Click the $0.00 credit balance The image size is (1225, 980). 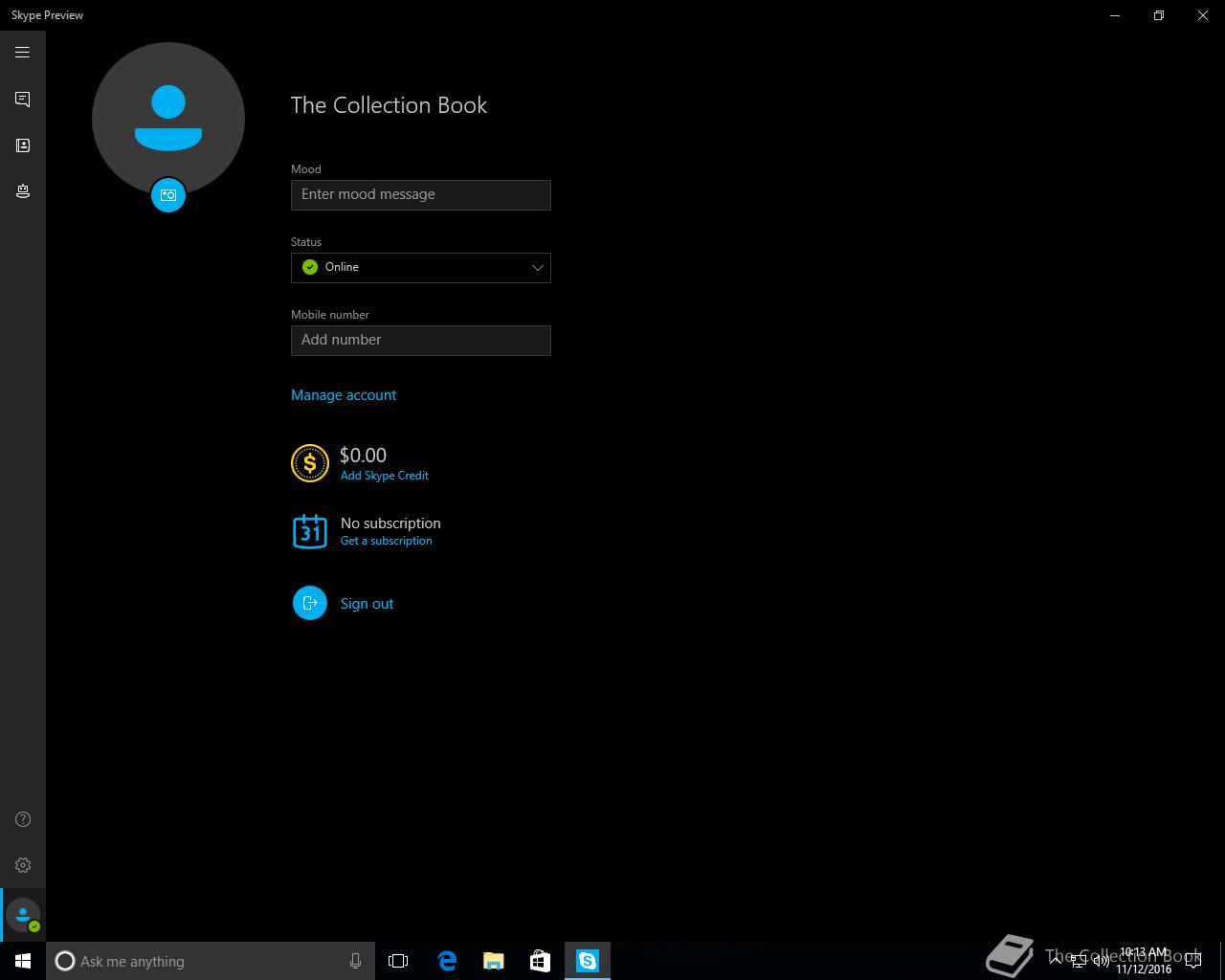[x=363, y=456]
